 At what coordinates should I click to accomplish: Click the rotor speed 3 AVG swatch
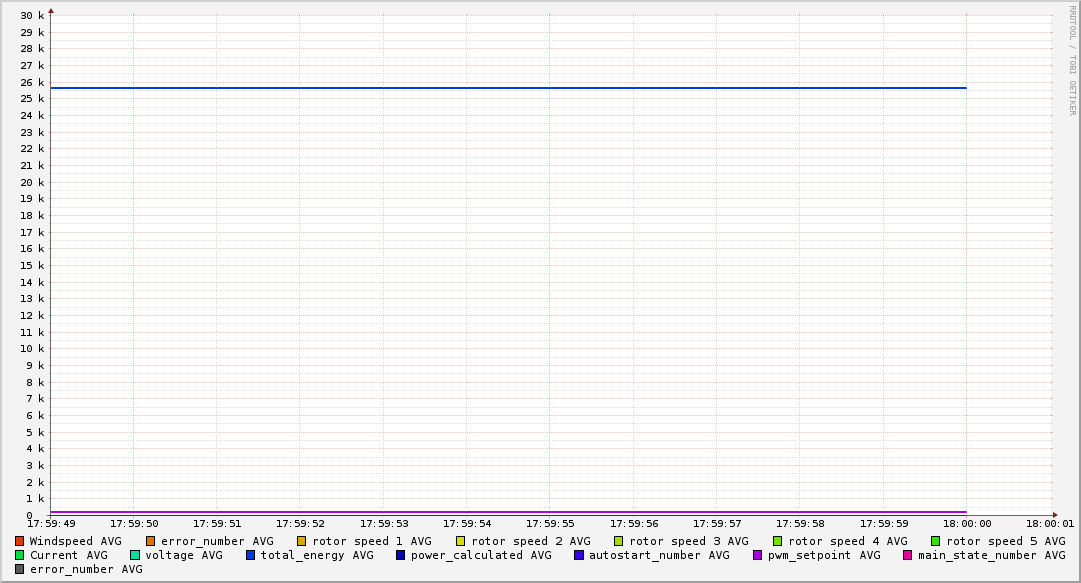(x=618, y=541)
